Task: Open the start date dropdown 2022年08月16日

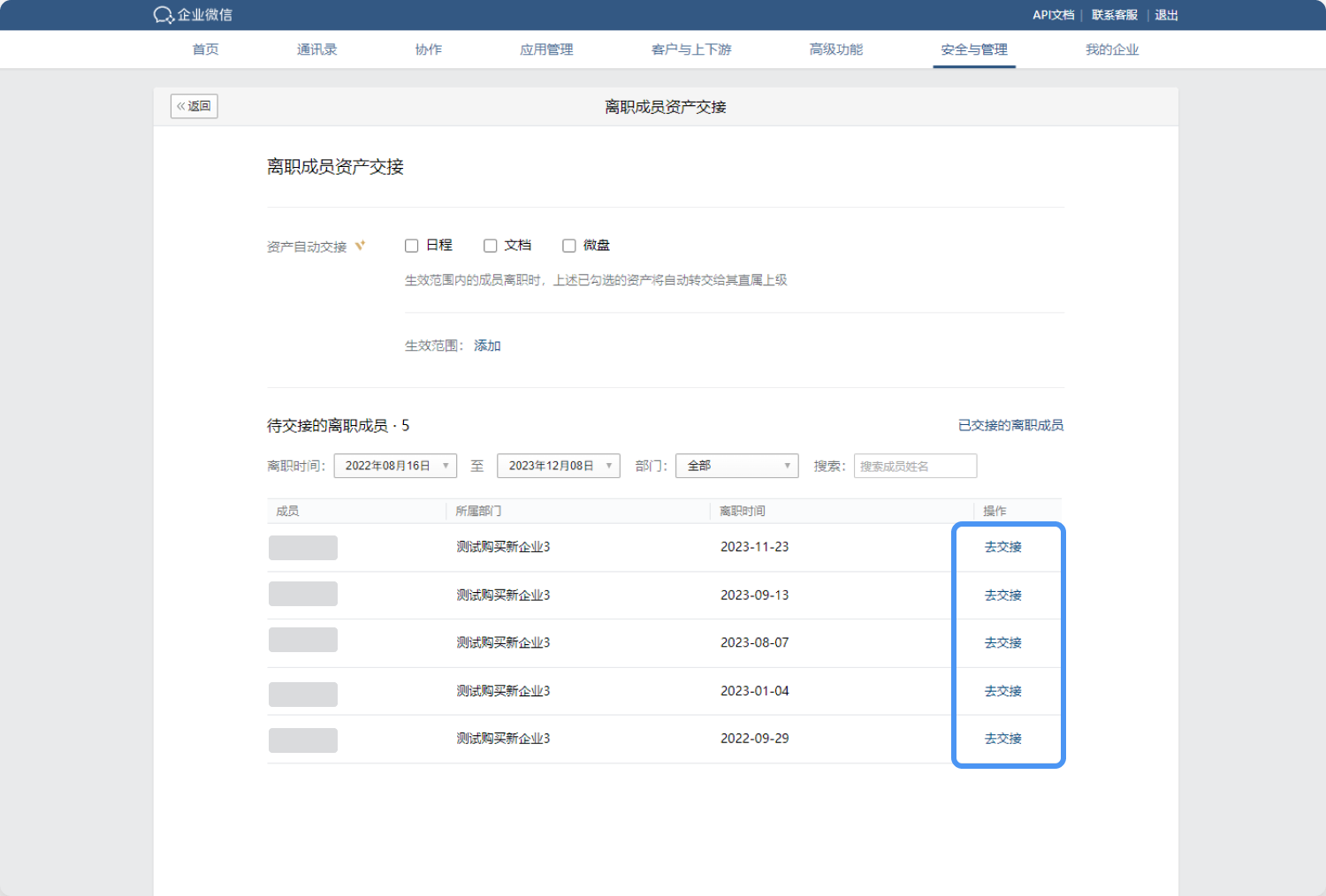Action: click(395, 466)
